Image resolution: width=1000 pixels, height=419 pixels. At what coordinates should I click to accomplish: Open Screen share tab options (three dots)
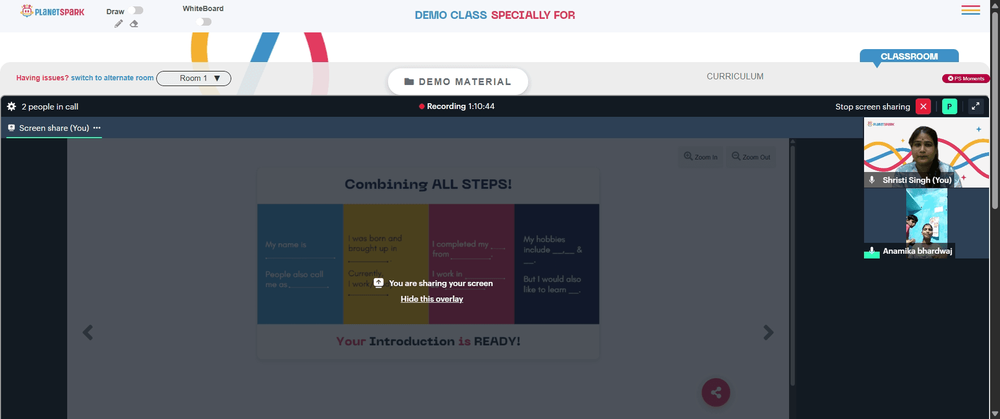click(97, 128)
